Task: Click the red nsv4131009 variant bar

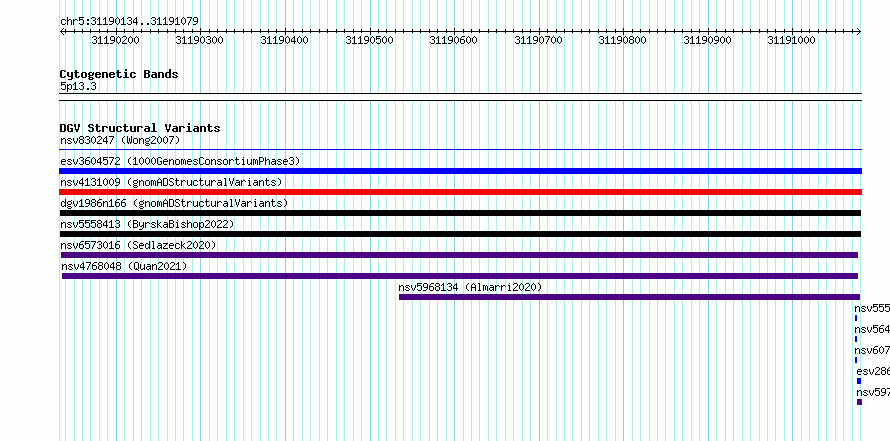Action: tap(460, 192)
